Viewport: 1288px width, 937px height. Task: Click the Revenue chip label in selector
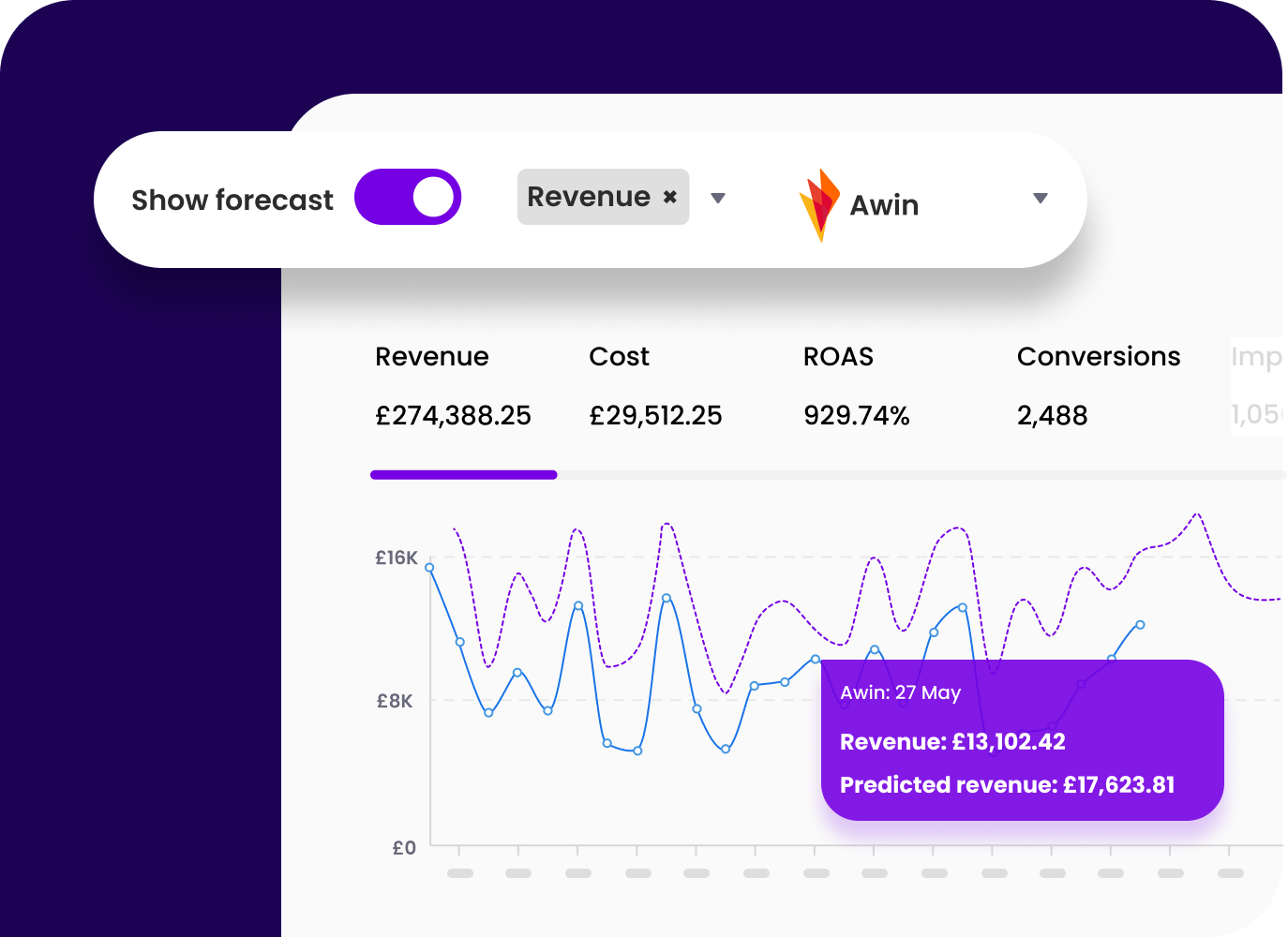589,197
